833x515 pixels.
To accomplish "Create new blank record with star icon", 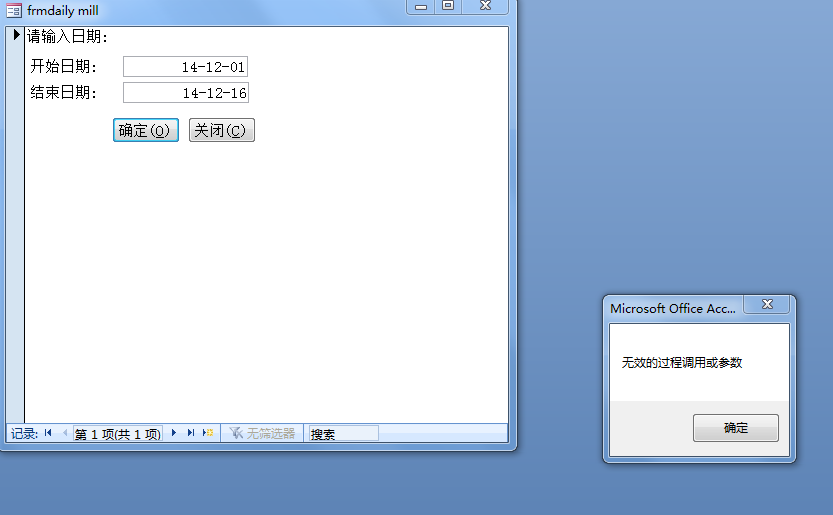I will [x=208, y=433].
